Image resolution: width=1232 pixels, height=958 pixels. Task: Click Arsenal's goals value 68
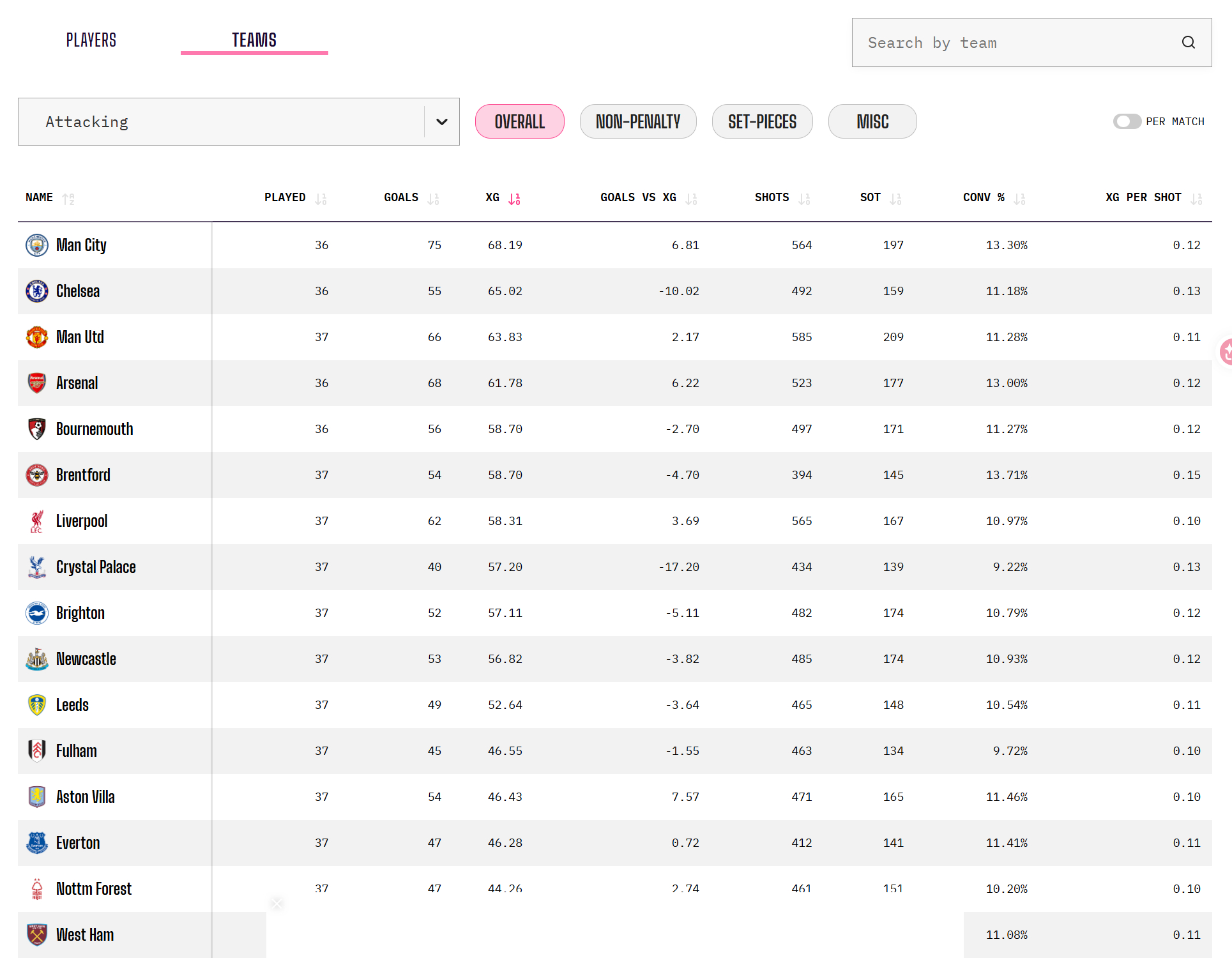point(434,383)
